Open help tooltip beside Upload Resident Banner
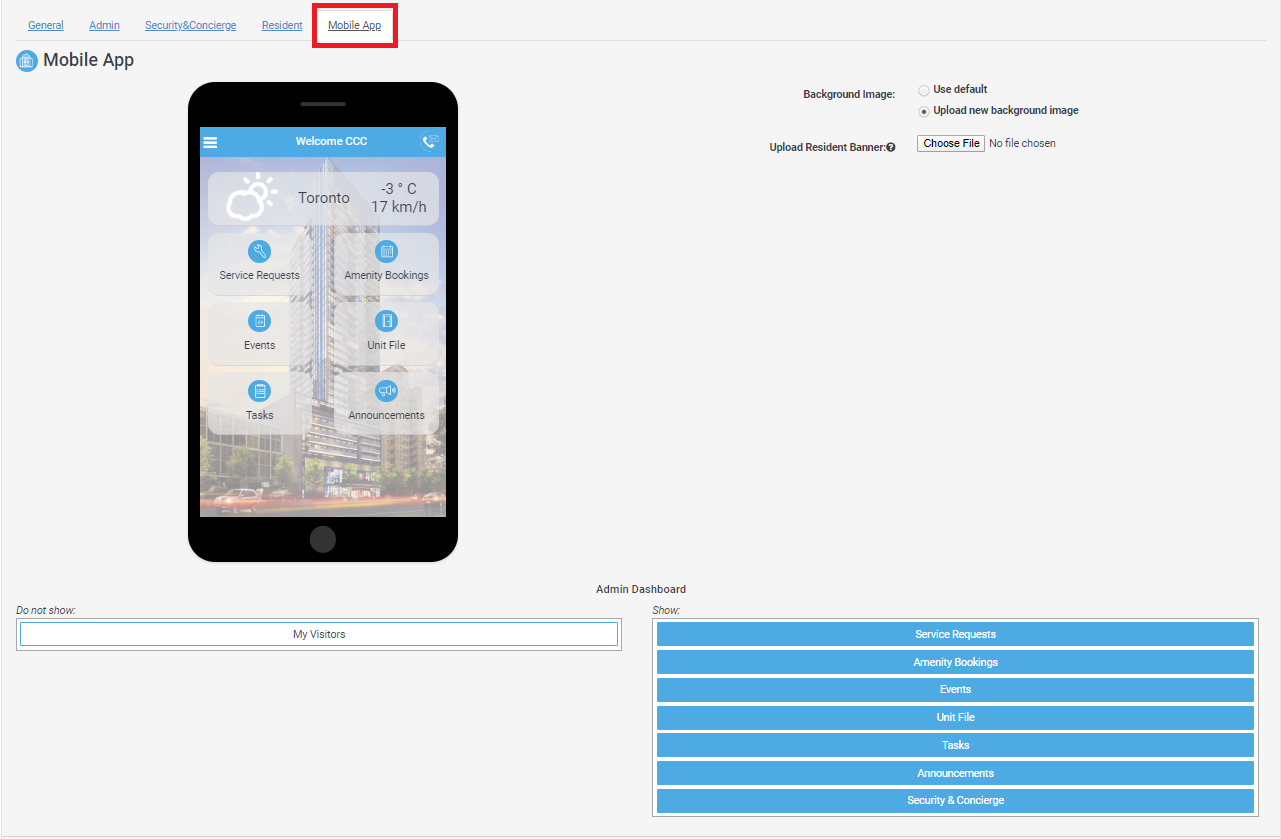The width and height of the screenshot is (1281, 839). tap(891, 147)
